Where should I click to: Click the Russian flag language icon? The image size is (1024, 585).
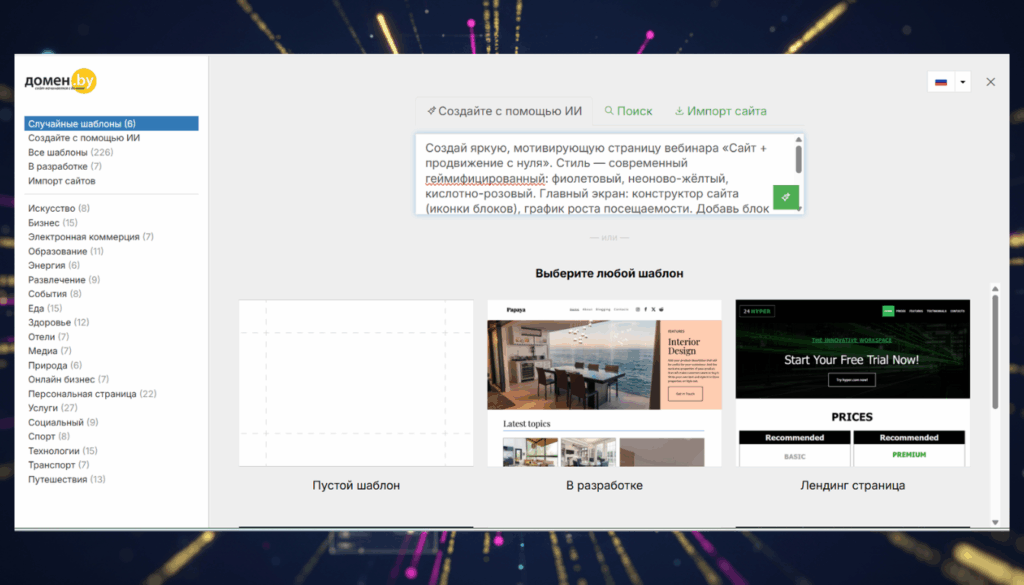(x=940, y=82)
